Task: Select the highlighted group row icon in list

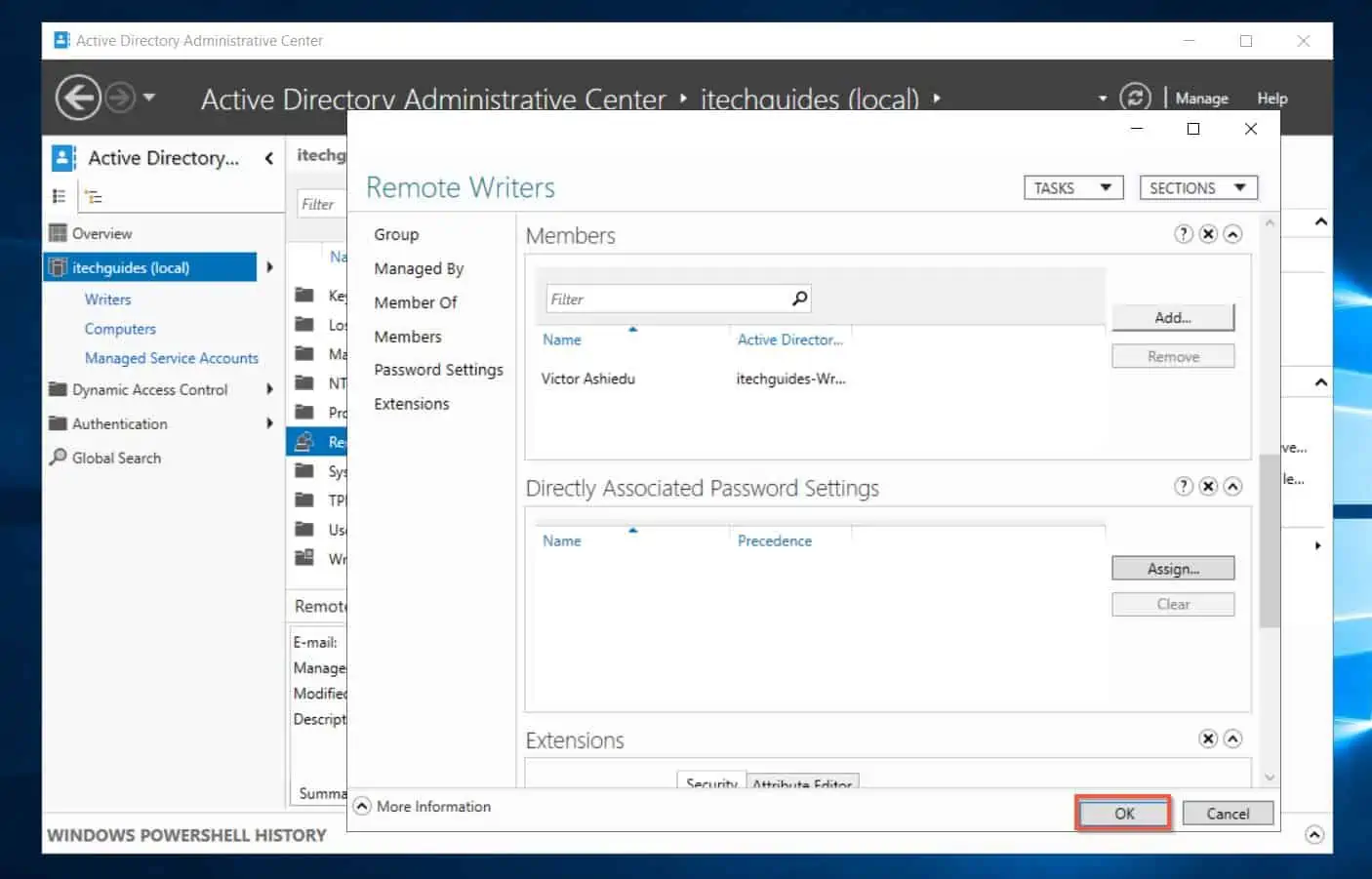Action: tap(304, 442)
